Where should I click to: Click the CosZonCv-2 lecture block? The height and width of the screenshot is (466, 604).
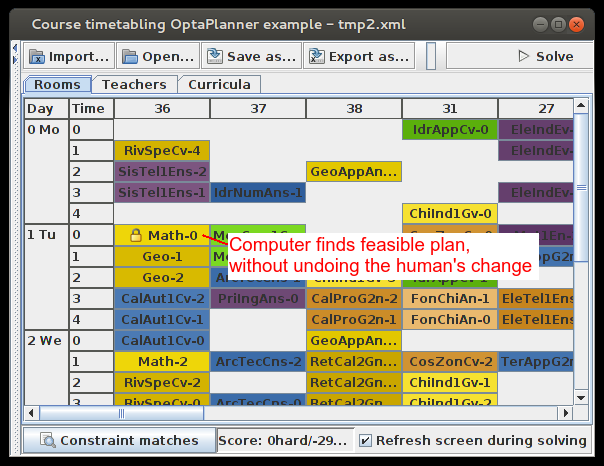pos(449,361)
